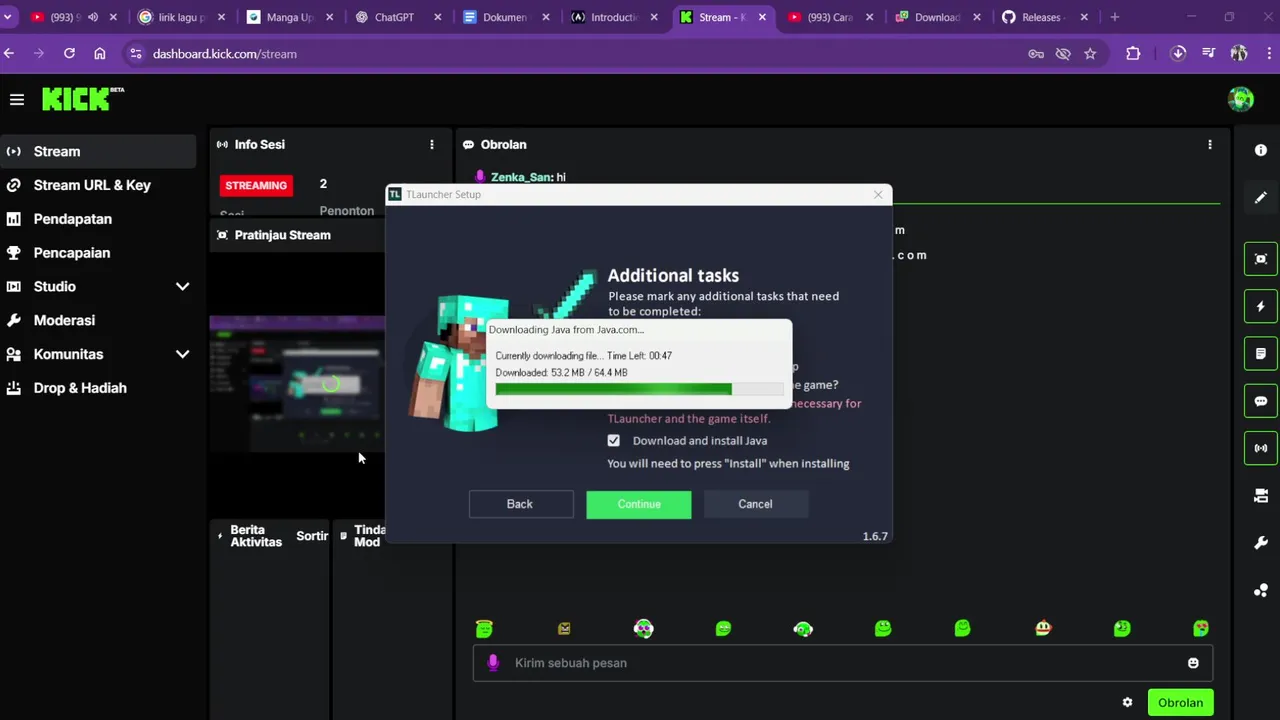Switch to the Dokumen browser tab
Viewport: 1280px width, 720px height.
point(504,17)
